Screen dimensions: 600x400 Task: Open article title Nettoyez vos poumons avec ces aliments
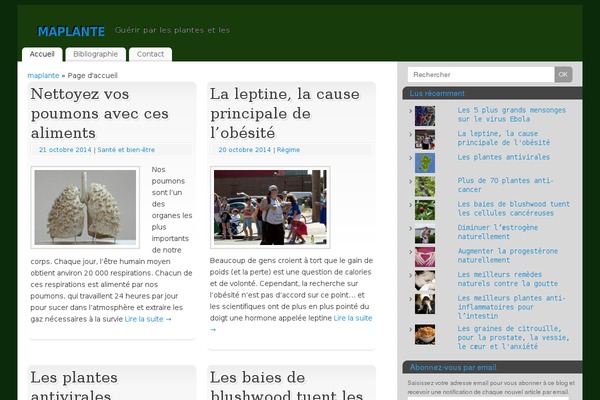99,113
